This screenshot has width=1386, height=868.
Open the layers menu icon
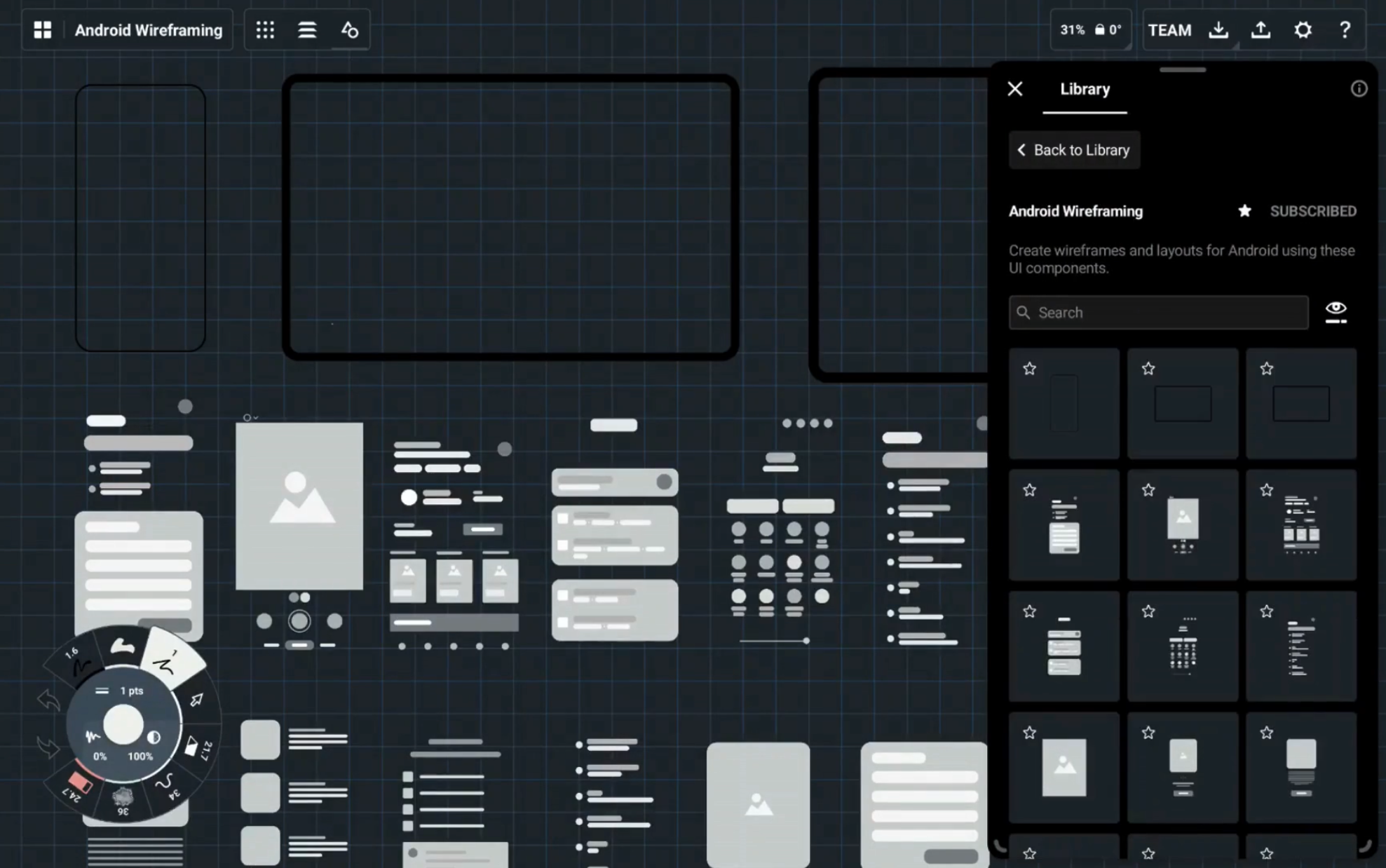(307, 29)
